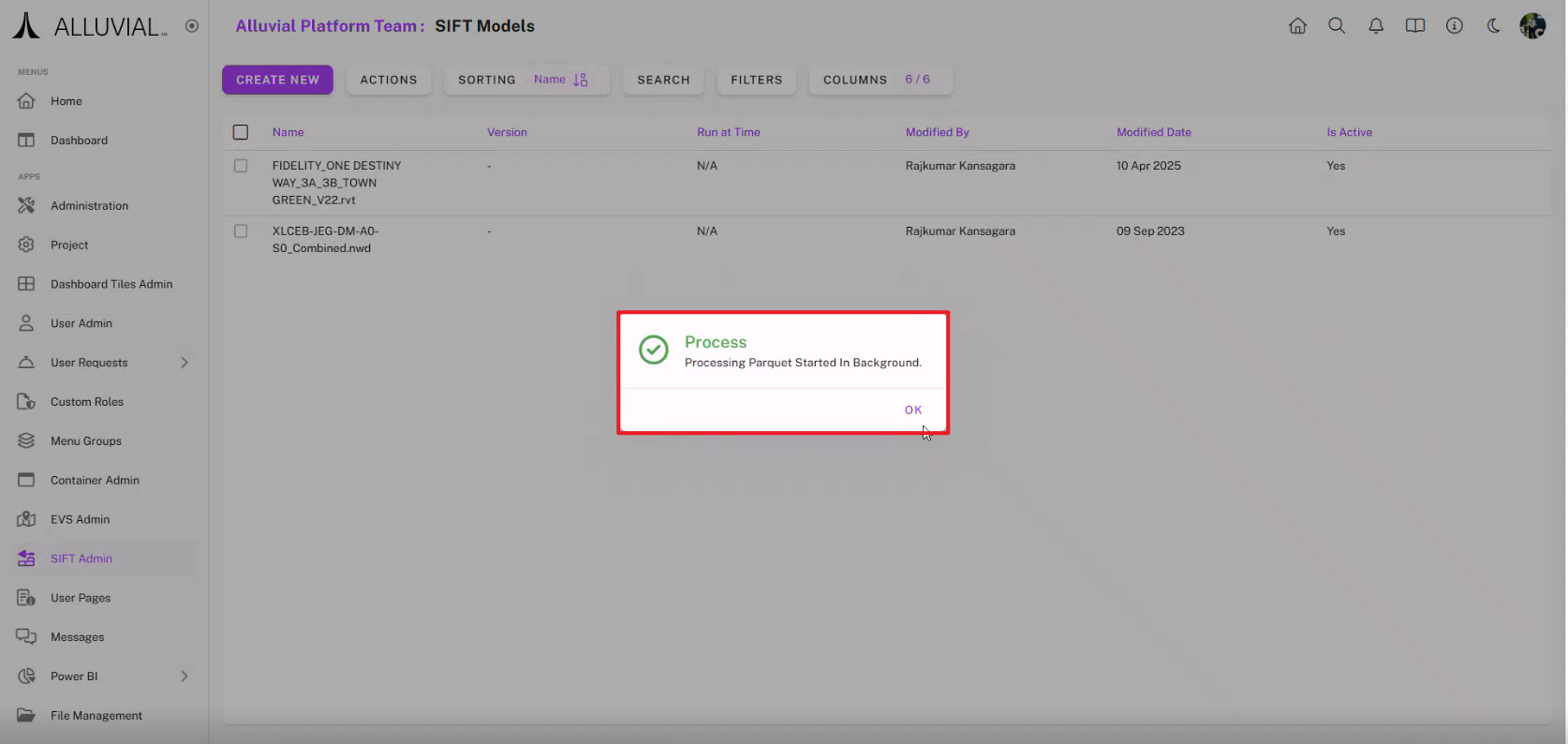Go to File Management in sidebar
Viewport: 1568px width, 744px height.
[x=96, y=715]
